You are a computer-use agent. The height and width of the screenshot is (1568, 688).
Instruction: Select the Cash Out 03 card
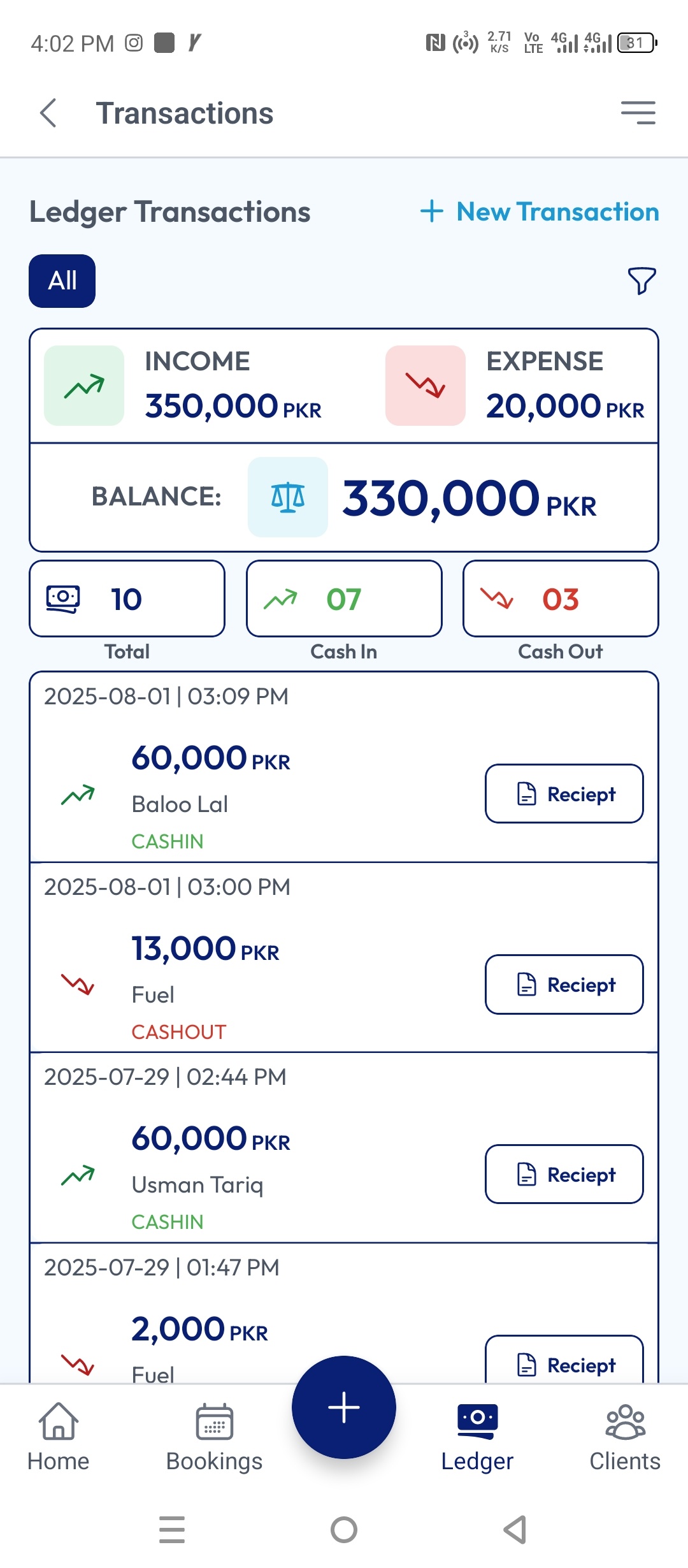click(x=561, y=599)
